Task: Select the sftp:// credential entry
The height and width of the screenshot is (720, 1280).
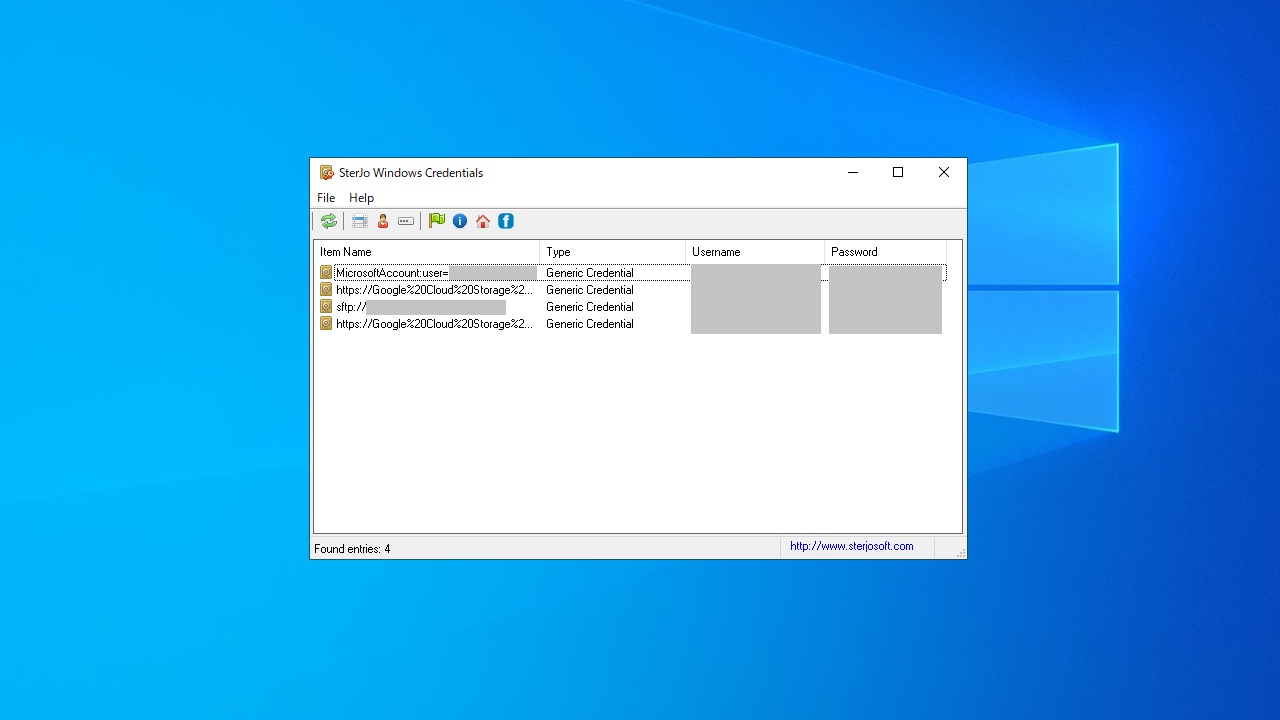Action: coord(351,307)
